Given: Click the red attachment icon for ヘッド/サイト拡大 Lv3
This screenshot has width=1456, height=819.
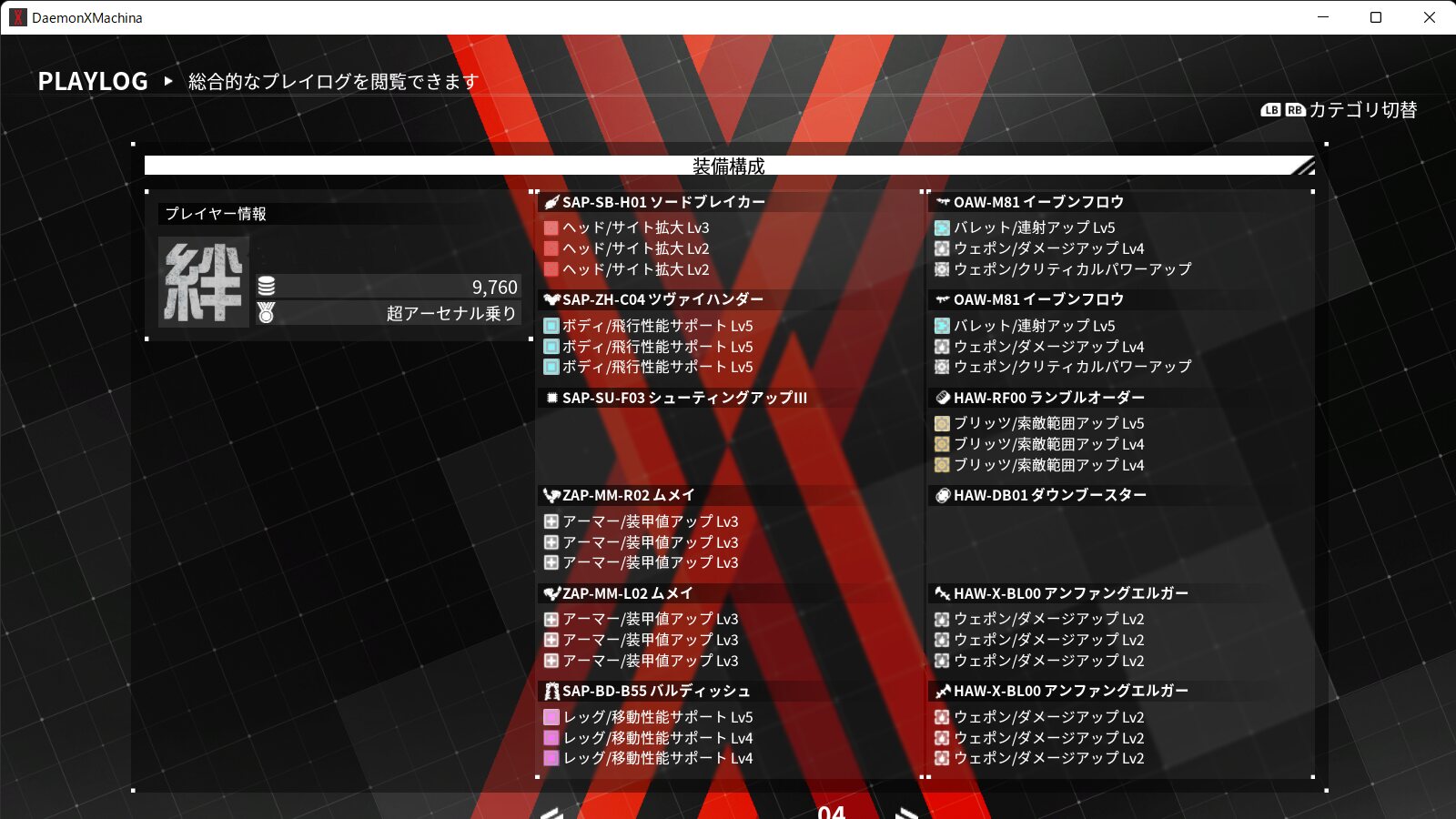Looking at the screenshot, I should coord(551,227).
